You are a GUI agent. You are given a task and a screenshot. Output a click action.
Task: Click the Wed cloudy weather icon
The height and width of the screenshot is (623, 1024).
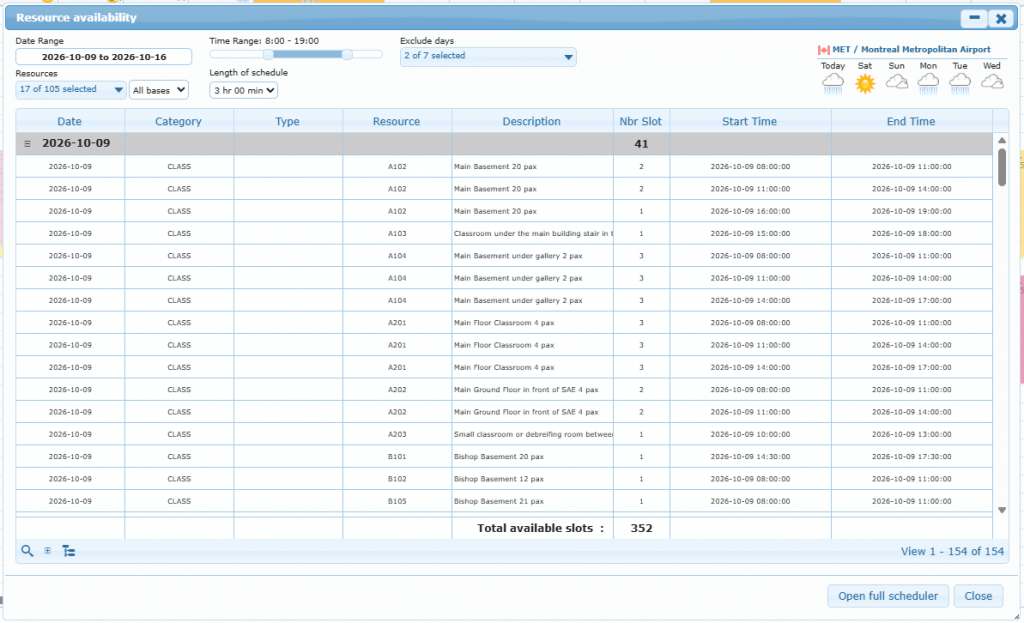click(992, 82)
